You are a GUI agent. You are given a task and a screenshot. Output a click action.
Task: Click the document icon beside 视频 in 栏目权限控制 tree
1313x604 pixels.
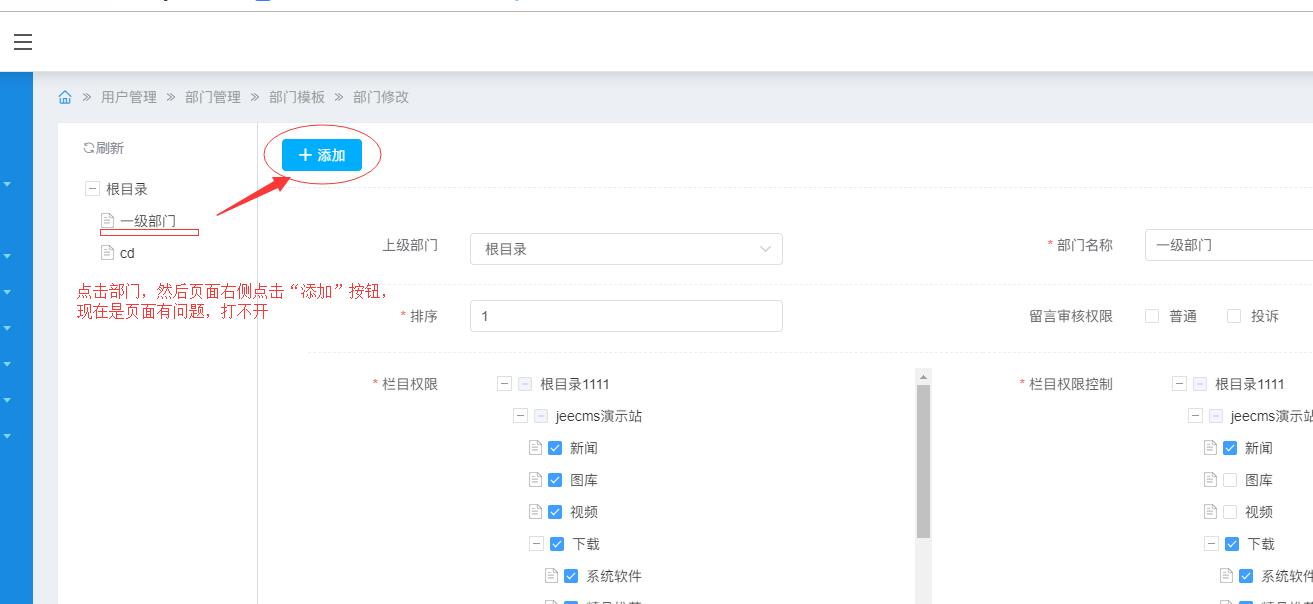tap(1210, 512)
